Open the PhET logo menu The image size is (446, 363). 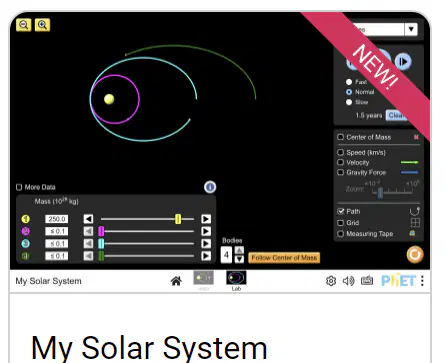click(398, 281)
